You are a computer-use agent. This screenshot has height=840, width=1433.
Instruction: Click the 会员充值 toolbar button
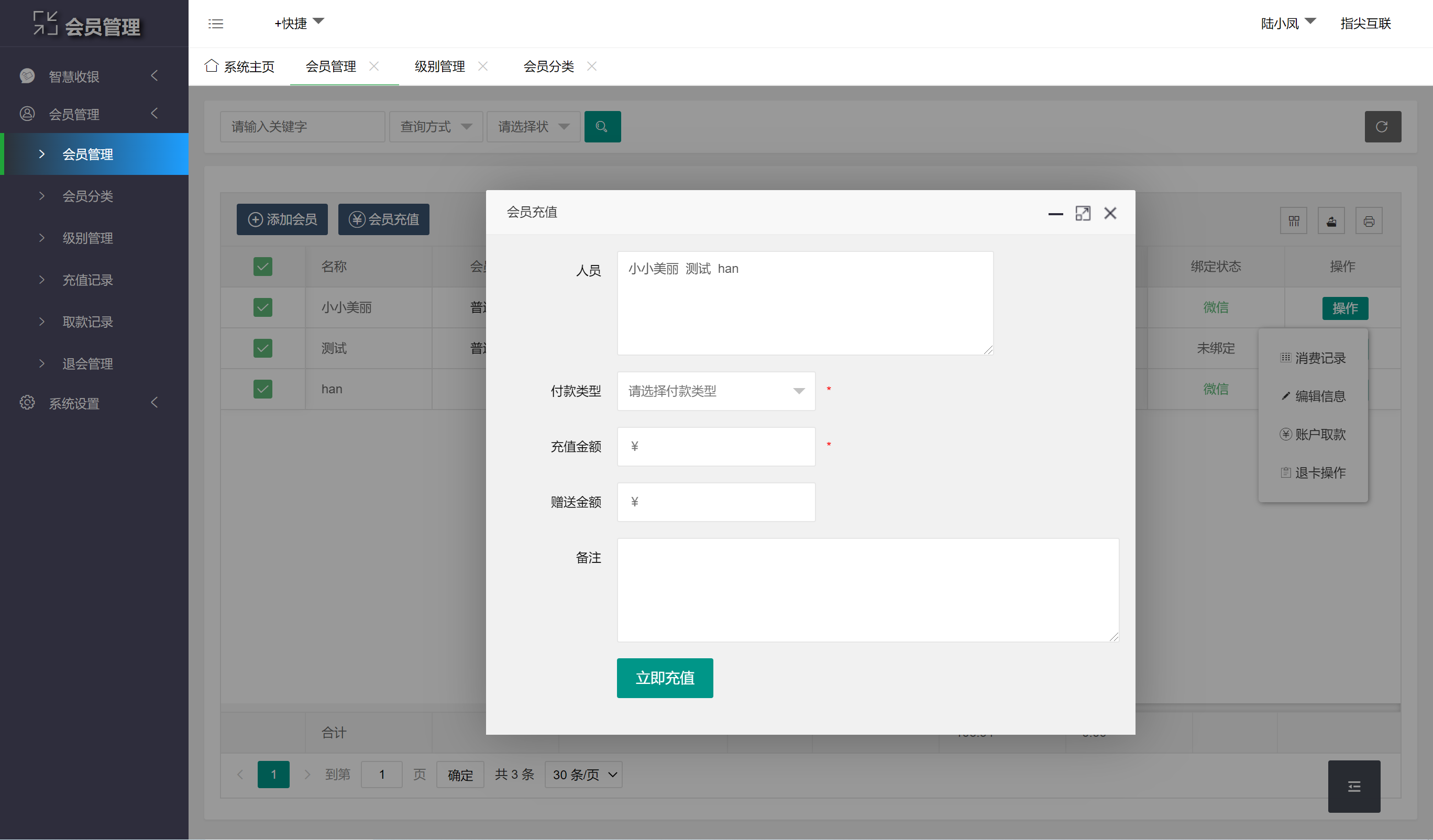click(384, 219)
